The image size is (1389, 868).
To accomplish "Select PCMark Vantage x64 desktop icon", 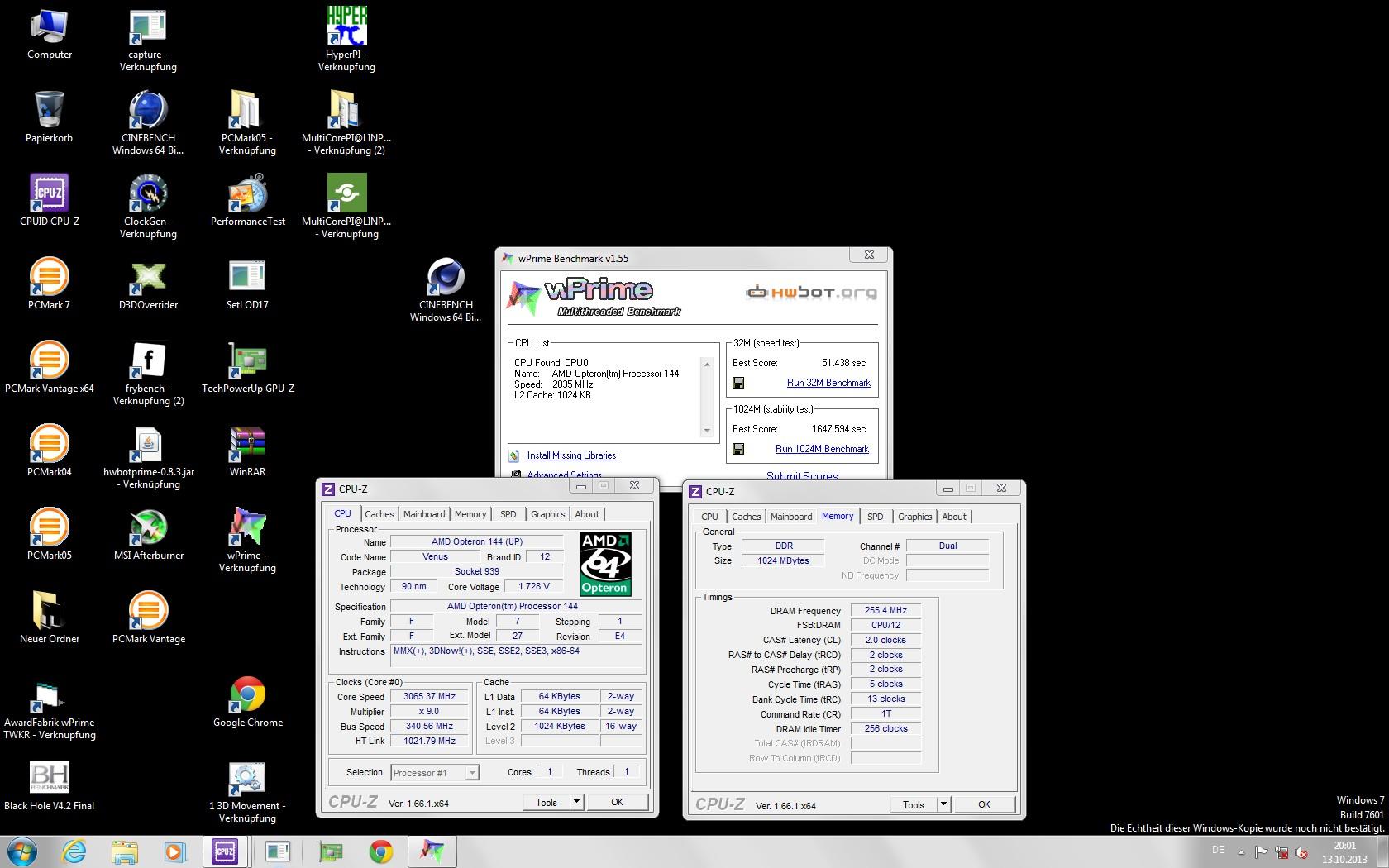I will [x=50, y=369].
